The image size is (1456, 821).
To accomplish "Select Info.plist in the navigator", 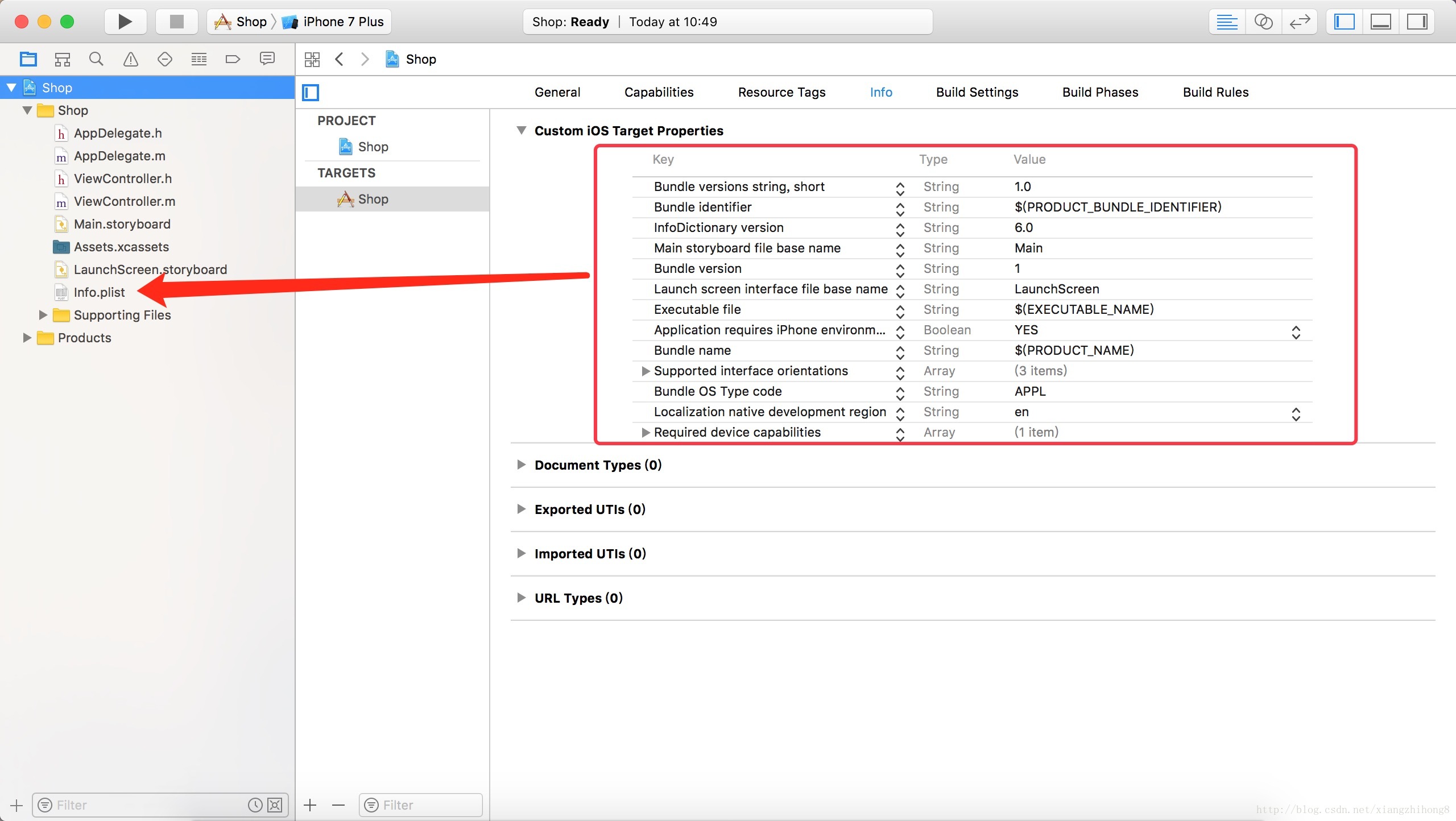I will (x=99, y=292).
